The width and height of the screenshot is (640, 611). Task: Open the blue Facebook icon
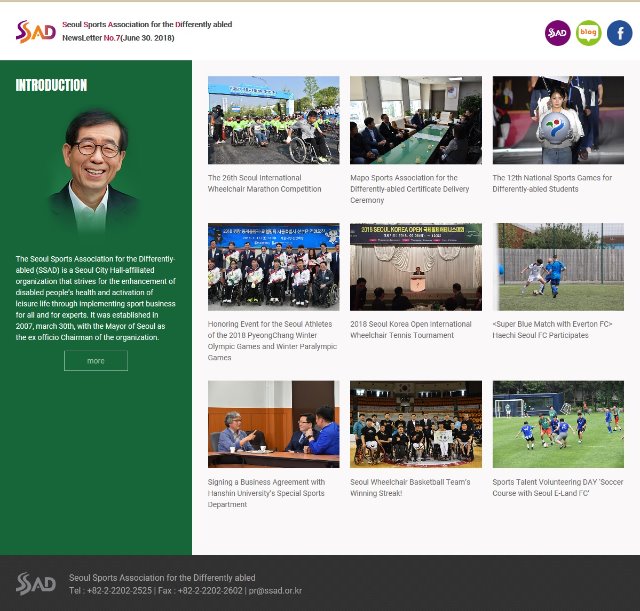[620, 33]
